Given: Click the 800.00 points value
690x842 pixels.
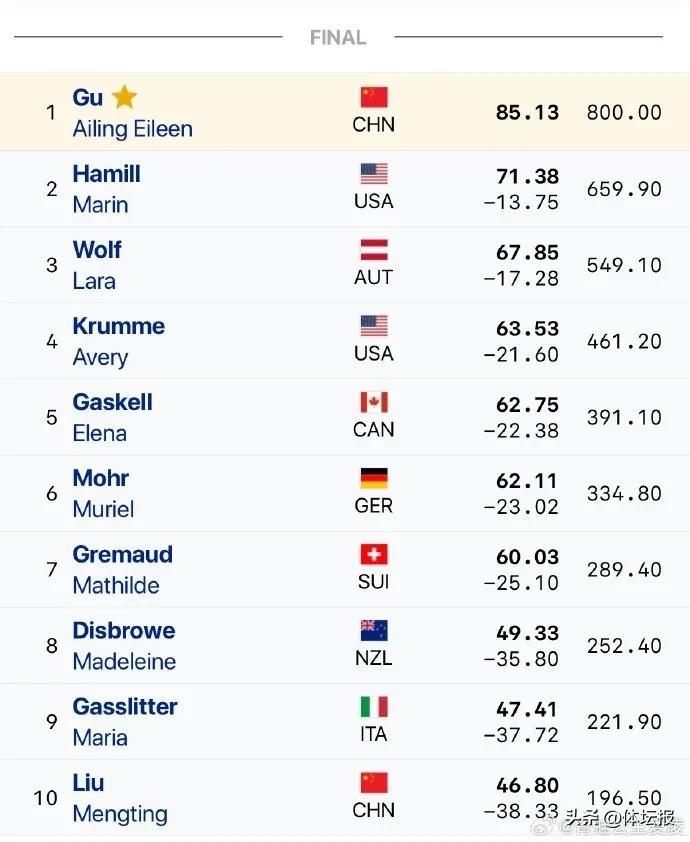Looking at the screenshot, I should tap(624, 112).
